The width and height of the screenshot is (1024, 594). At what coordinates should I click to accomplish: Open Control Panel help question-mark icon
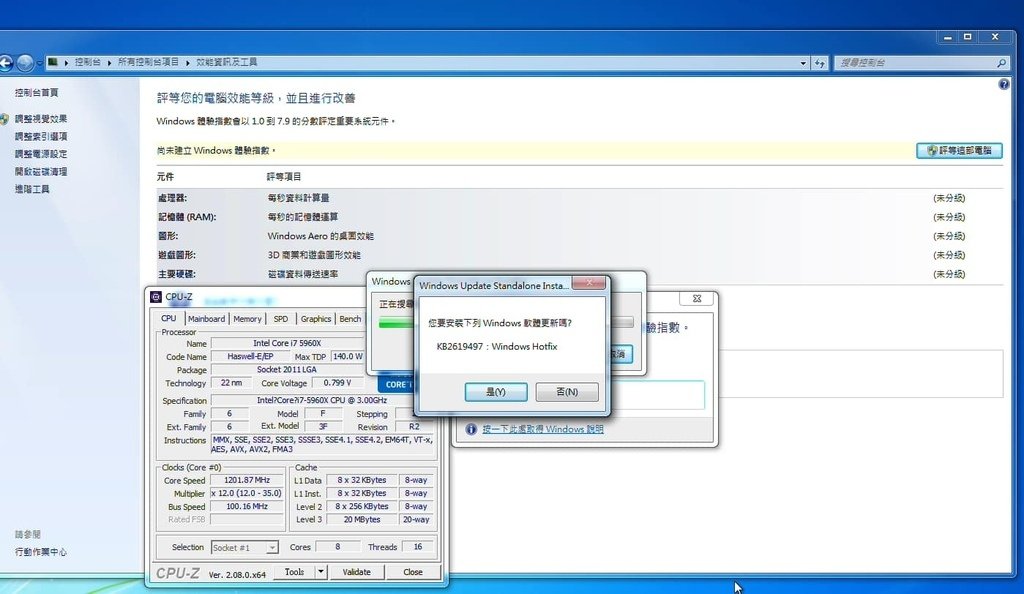click(x=1004, y=84)
